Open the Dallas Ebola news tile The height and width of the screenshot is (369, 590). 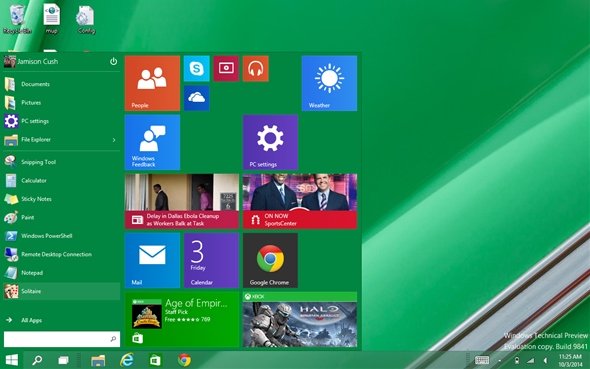click(x=182, y=201)
